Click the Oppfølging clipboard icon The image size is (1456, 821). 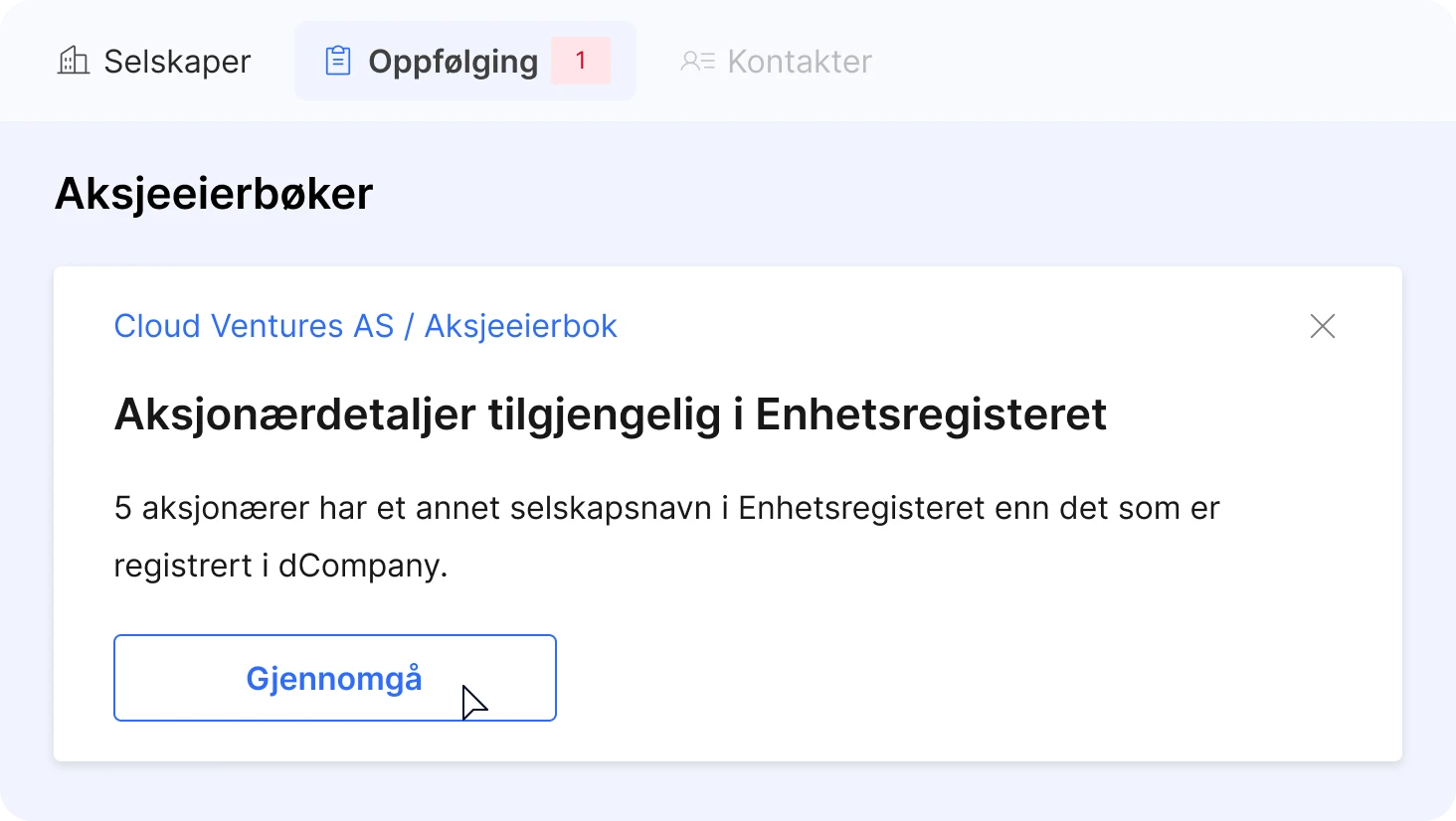tap(338, 61)
